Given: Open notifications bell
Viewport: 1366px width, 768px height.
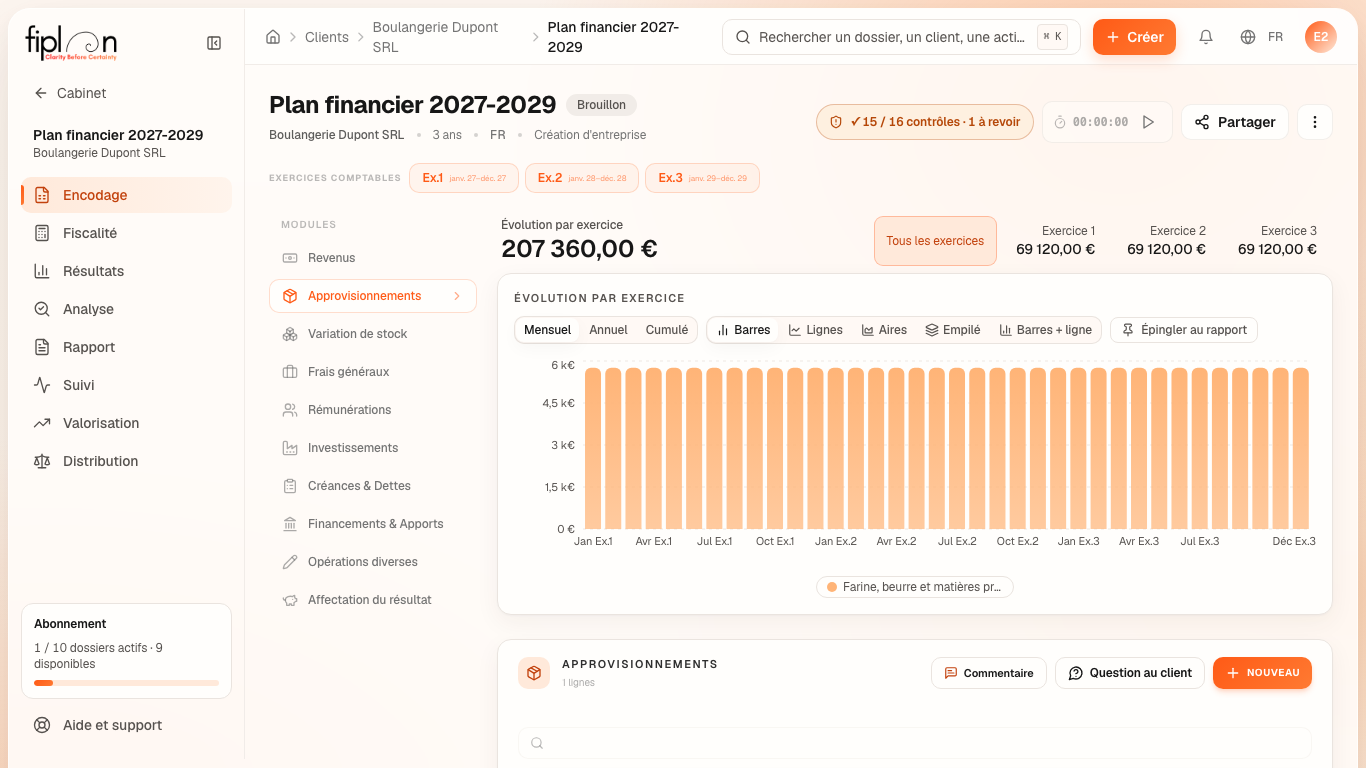Looking at the screenshot, I should click(1206, 37).
